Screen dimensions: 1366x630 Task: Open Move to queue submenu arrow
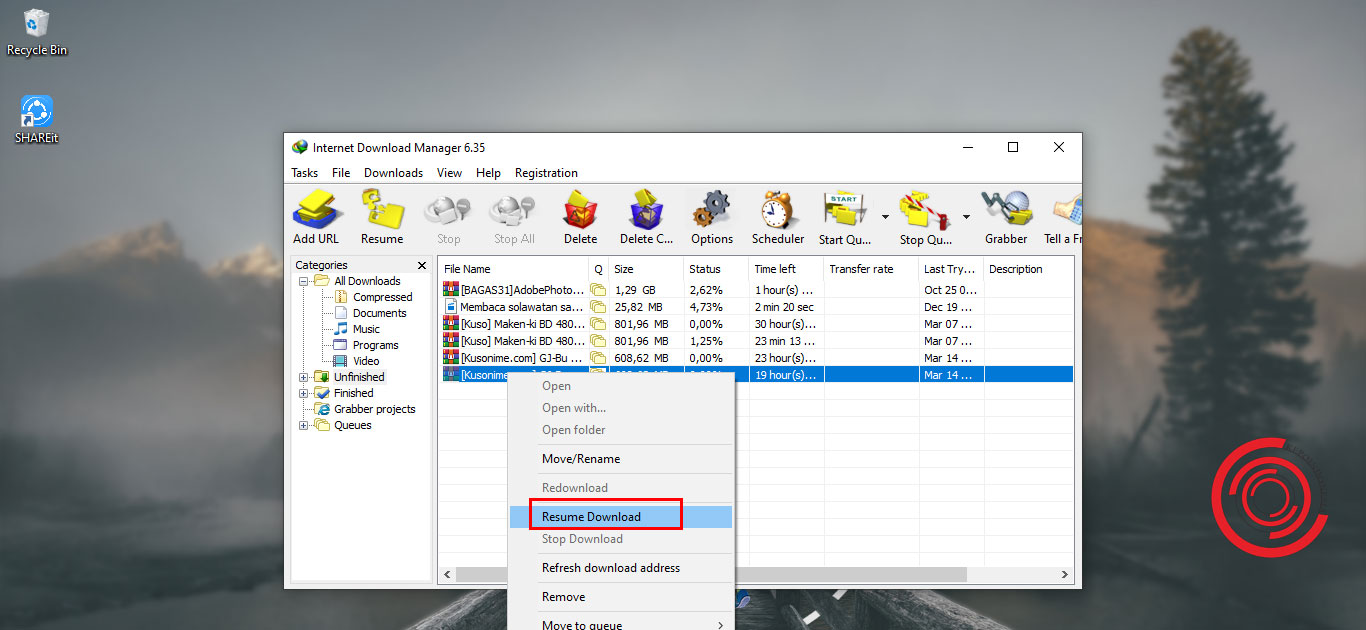pos(720,626)
